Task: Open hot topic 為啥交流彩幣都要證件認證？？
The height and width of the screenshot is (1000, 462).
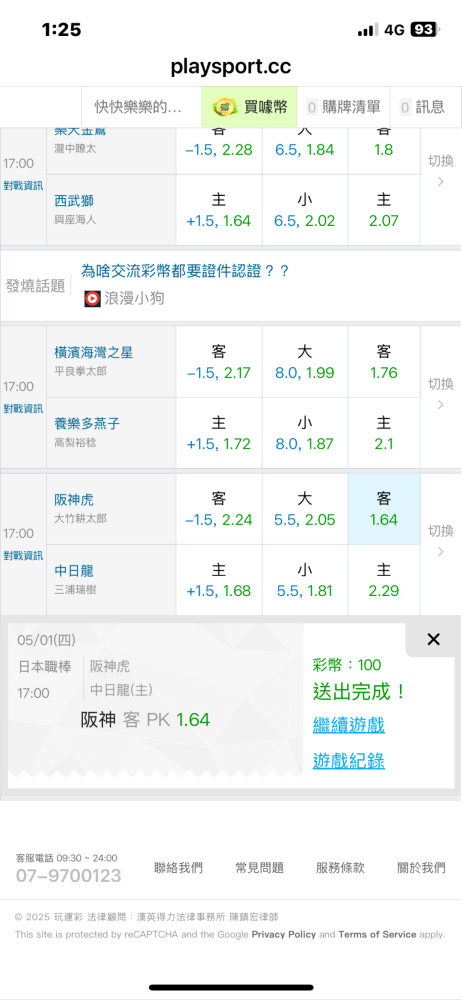Action: [x=185, y=271]
